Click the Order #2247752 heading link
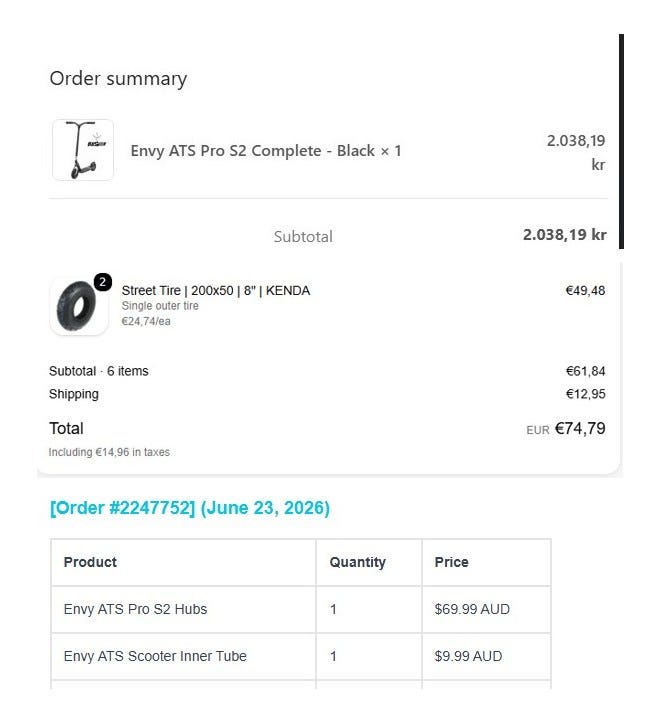 pos(190,508)
